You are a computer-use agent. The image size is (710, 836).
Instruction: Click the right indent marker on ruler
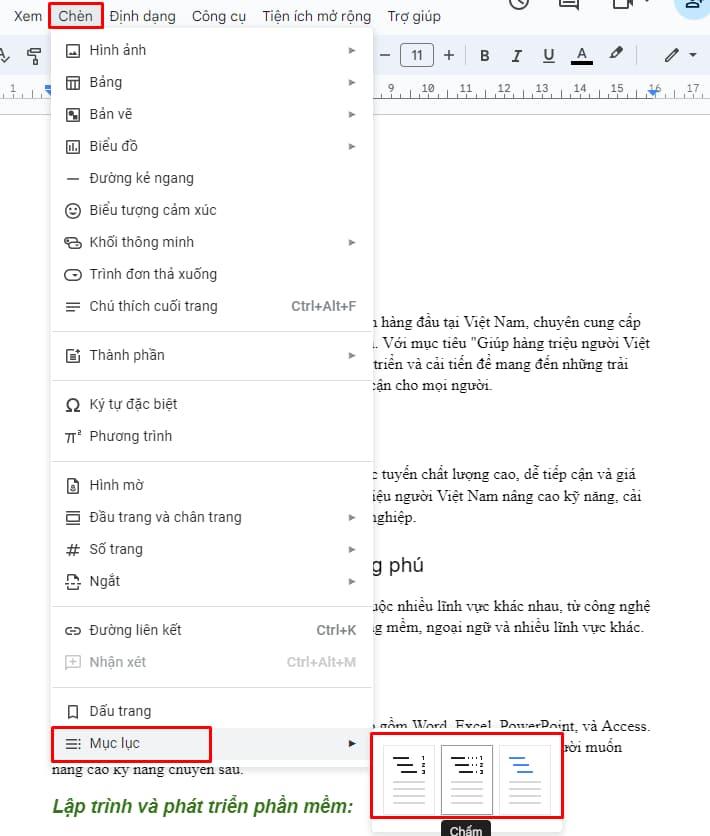pos(654,92)
